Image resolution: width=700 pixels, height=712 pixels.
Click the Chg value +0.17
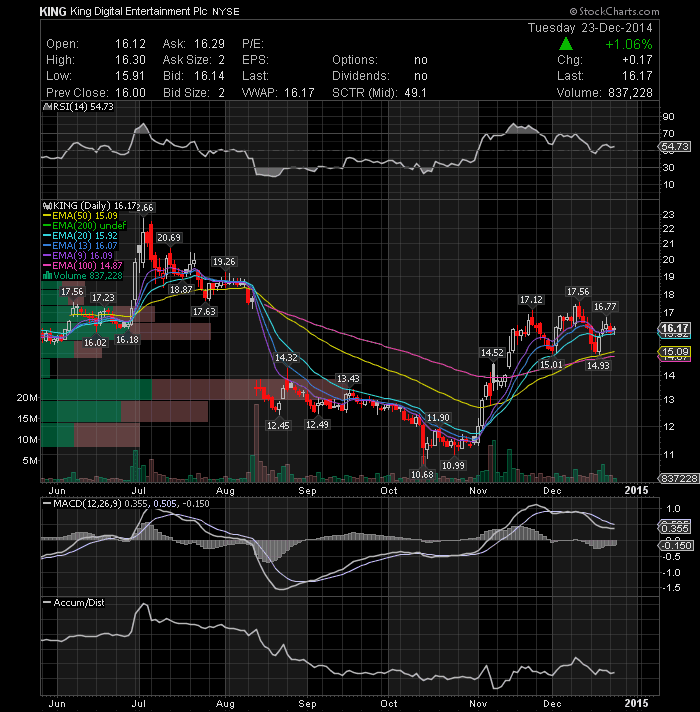[x=637, y=60]
